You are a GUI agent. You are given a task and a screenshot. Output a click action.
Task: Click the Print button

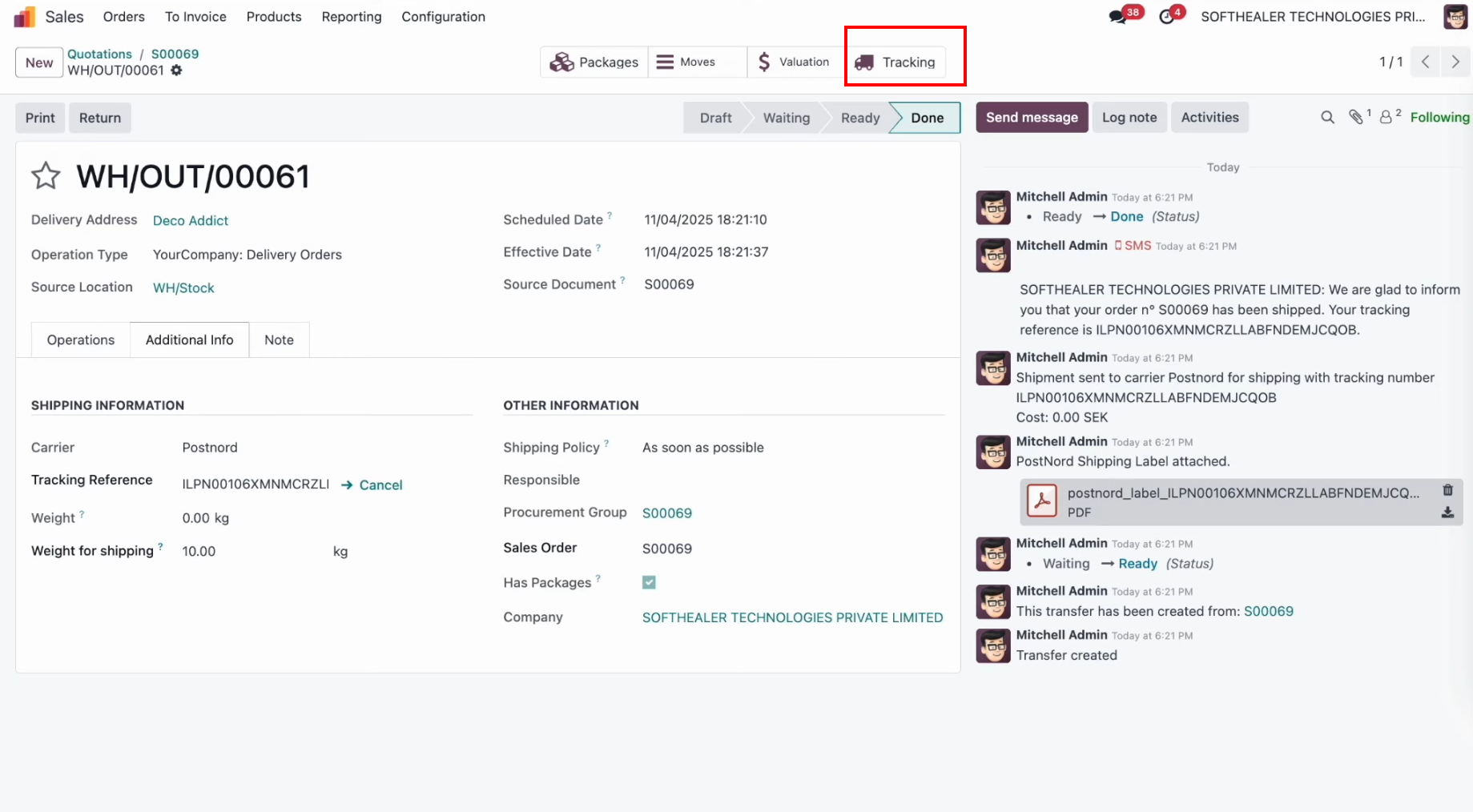pos(40,118)
